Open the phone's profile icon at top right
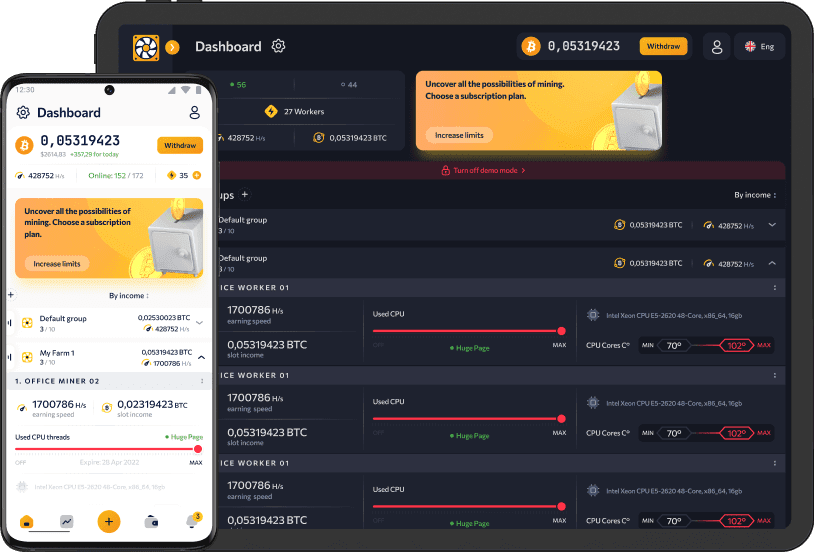 click(x=195, y=113)
